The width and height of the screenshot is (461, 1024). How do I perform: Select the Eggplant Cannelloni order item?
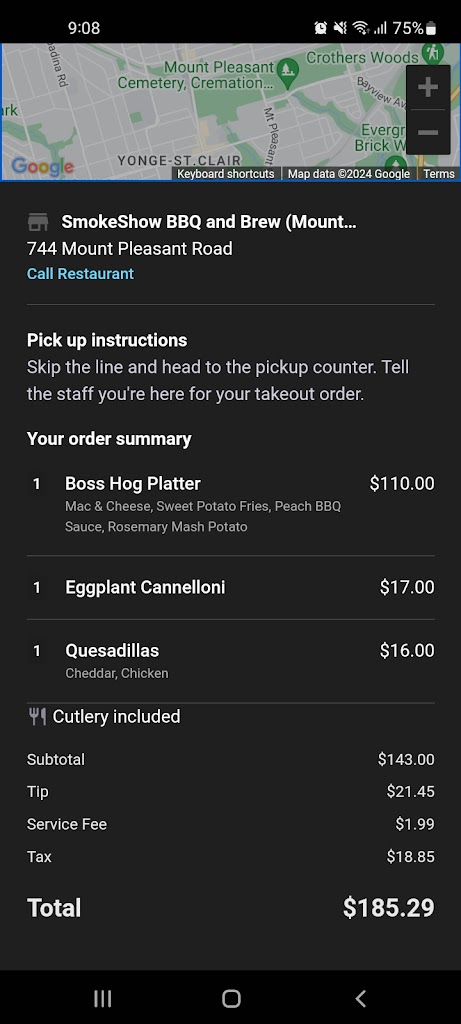[230, 587]
